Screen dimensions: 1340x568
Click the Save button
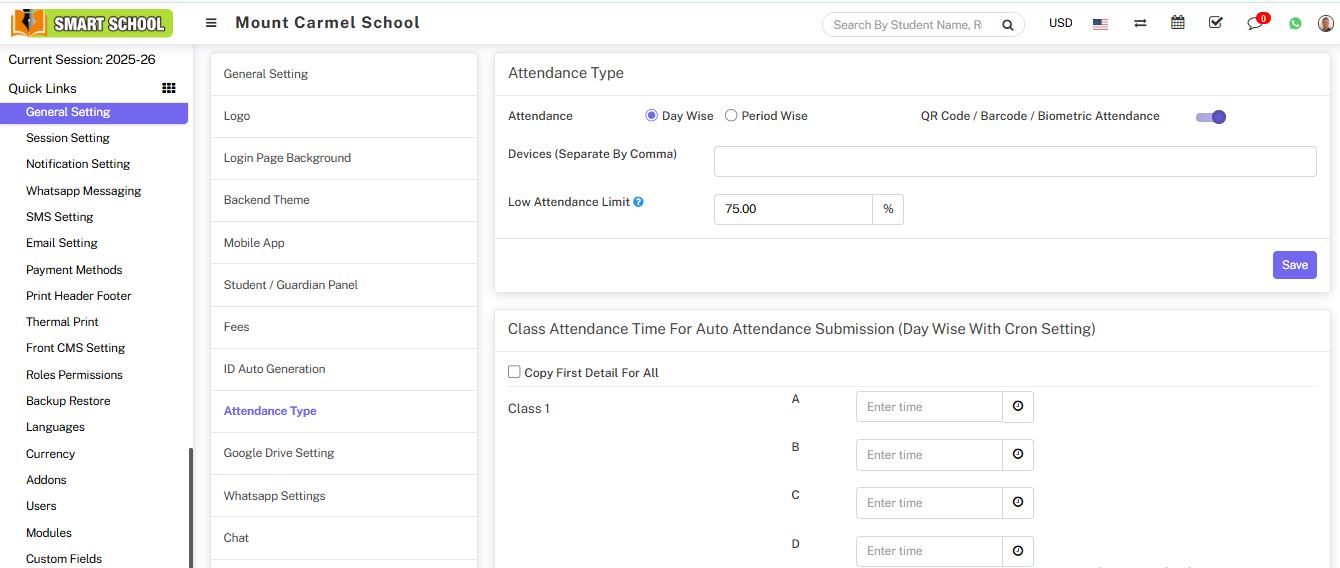[x=1294, y=265]
